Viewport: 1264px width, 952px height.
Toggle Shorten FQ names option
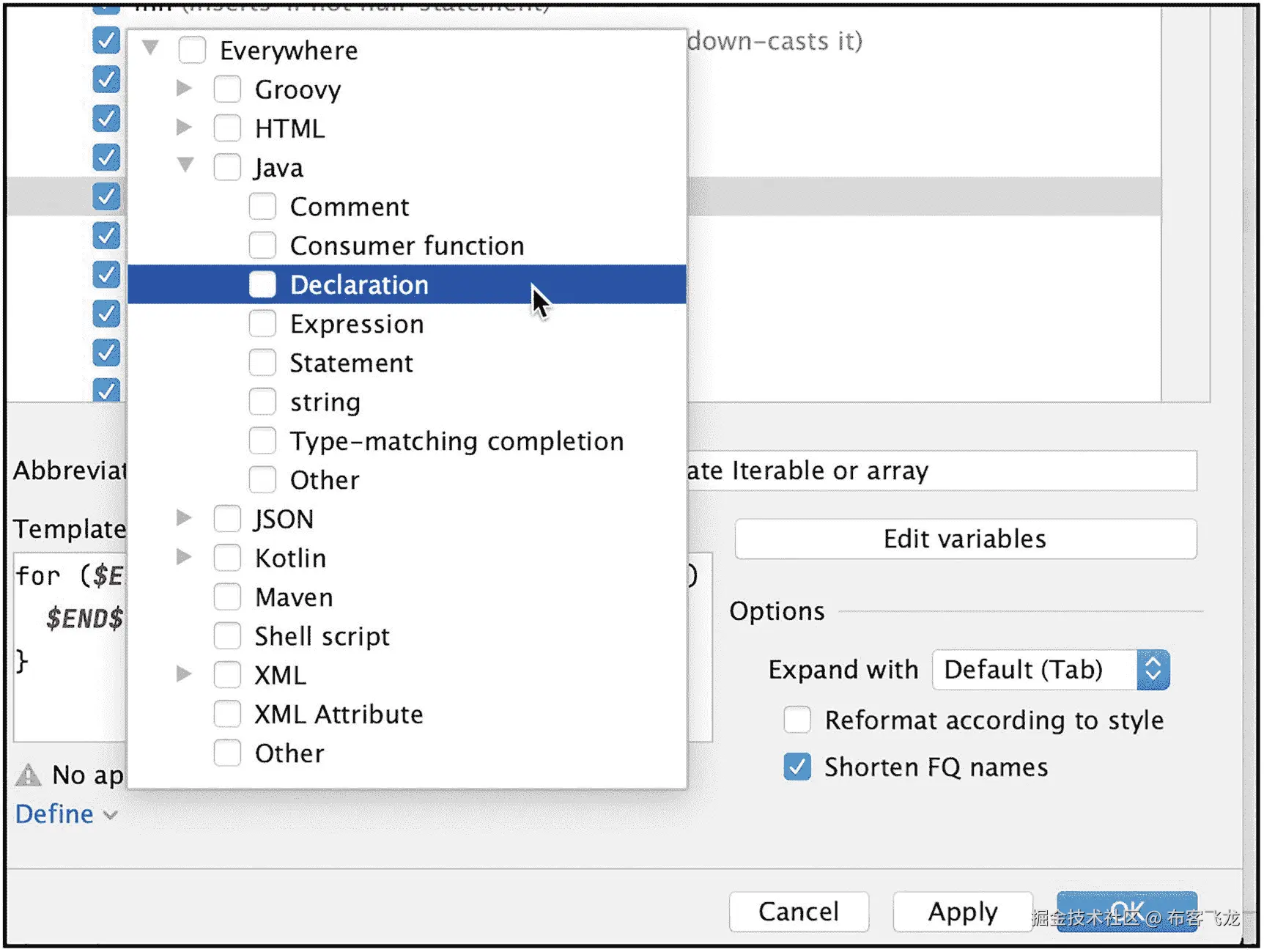(x=797, y=767)
